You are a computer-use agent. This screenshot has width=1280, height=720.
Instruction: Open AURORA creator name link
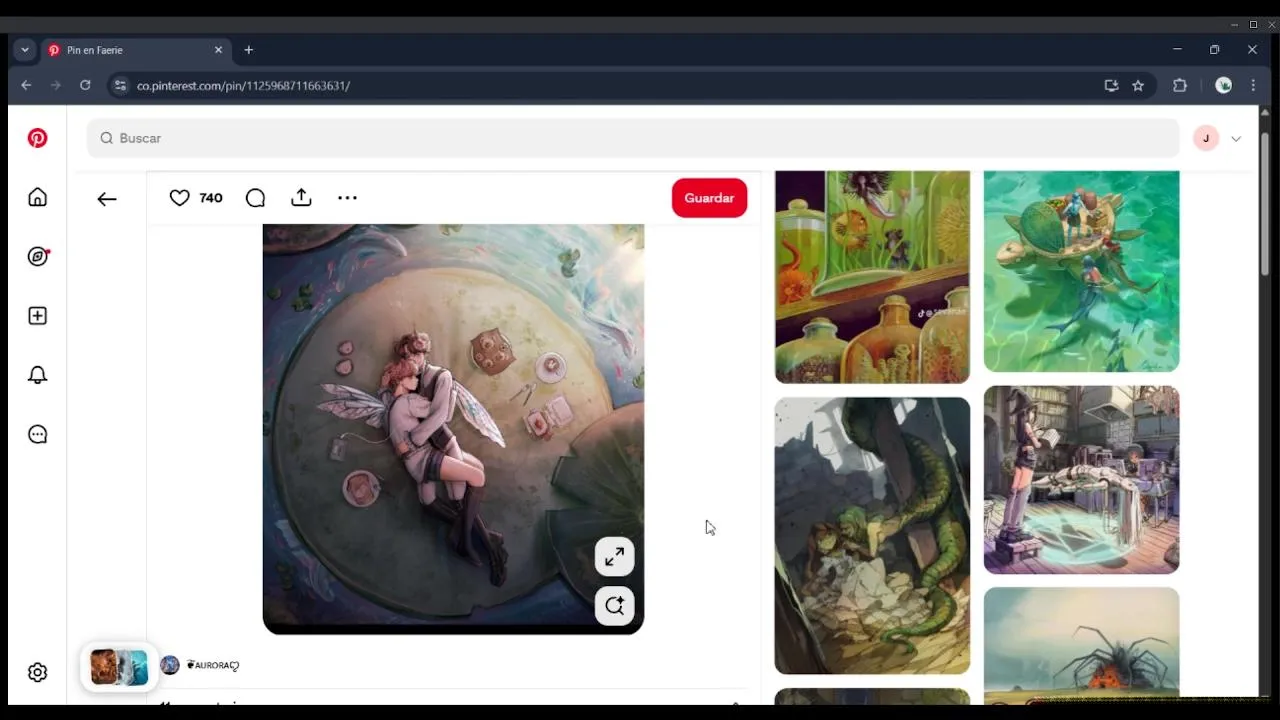click(x=213, y=665)
